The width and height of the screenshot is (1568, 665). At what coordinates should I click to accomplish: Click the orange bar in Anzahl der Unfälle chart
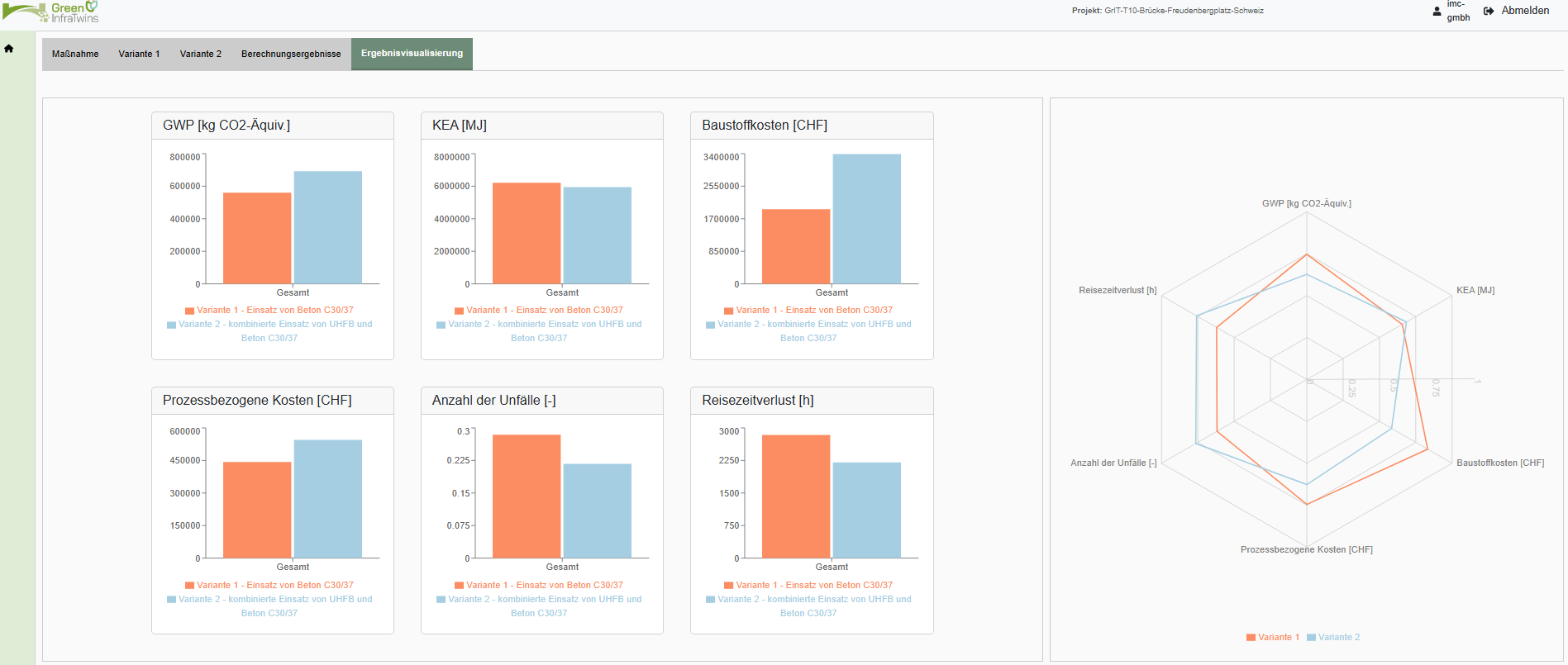coord(527,496)
